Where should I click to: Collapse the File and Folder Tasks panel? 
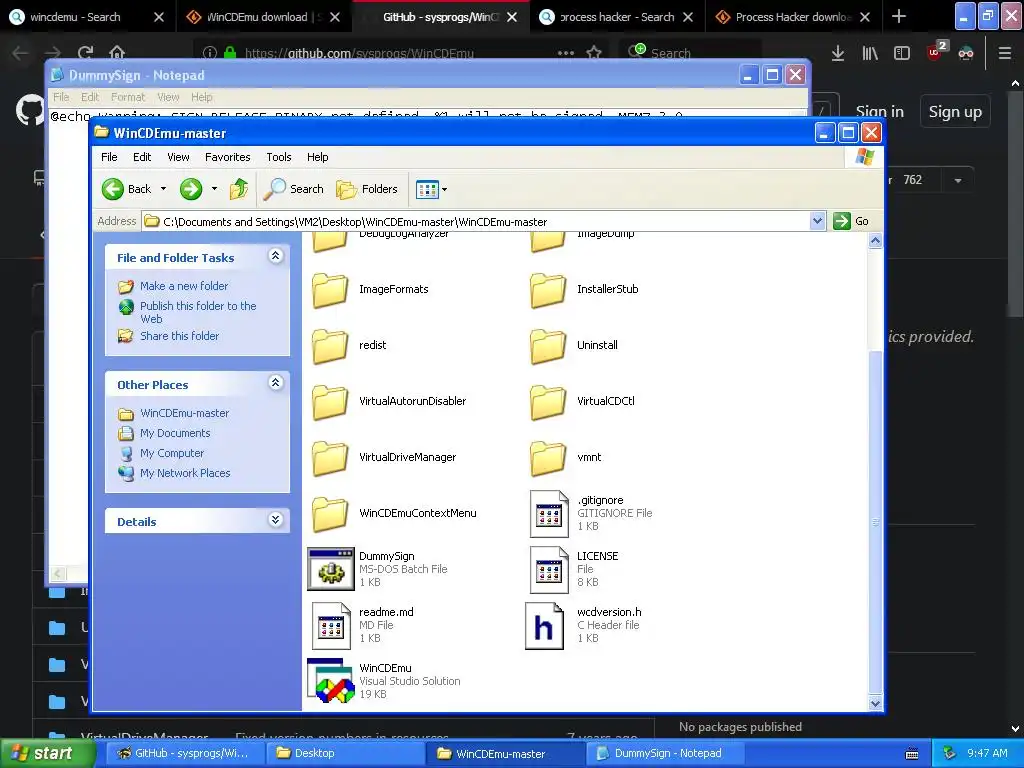[276, 256]
